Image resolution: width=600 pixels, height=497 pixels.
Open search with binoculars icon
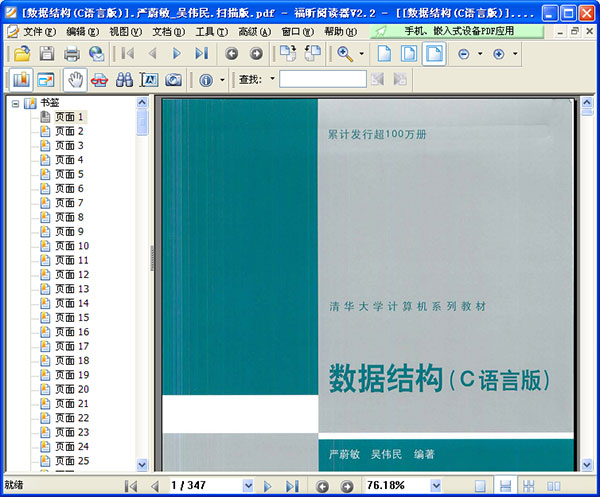(124, 80)
